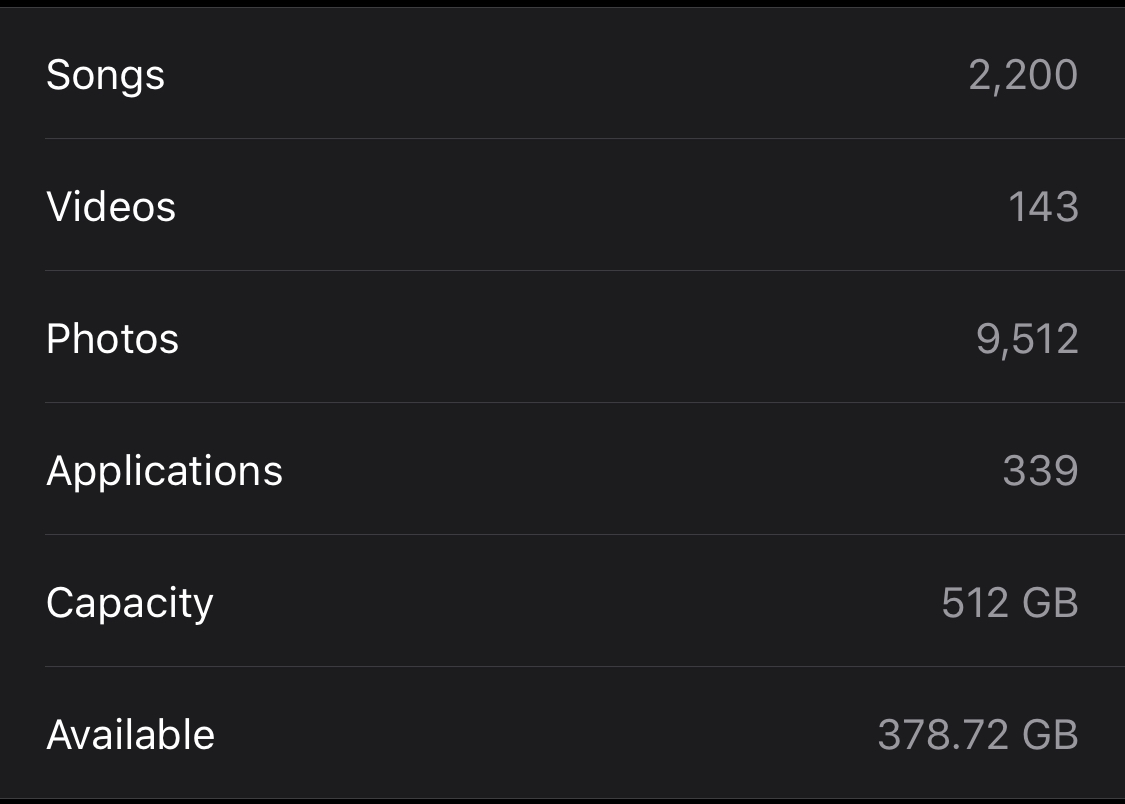1125x804 pixels.
Task: Click the middle of the Applications row
Action: coord(562,468)
